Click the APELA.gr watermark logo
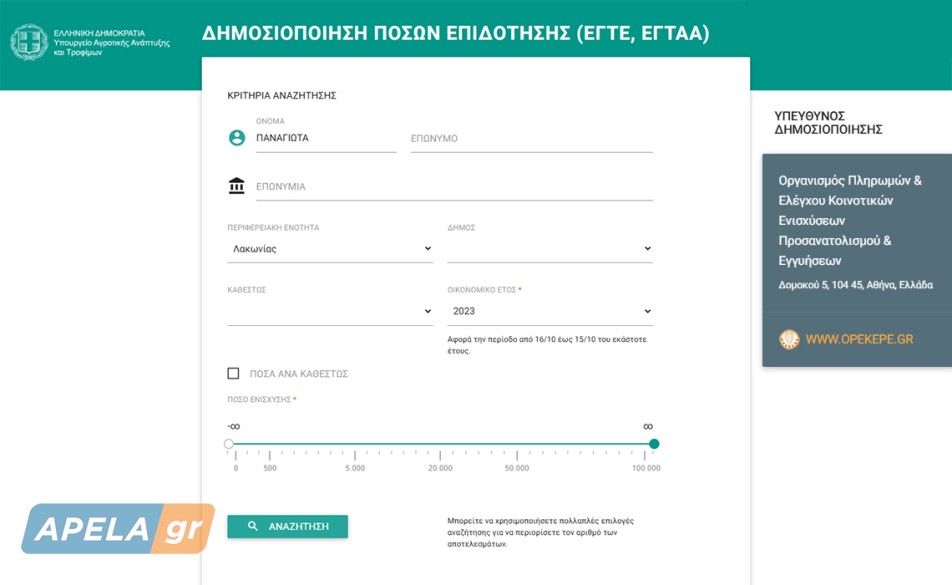 118,530
